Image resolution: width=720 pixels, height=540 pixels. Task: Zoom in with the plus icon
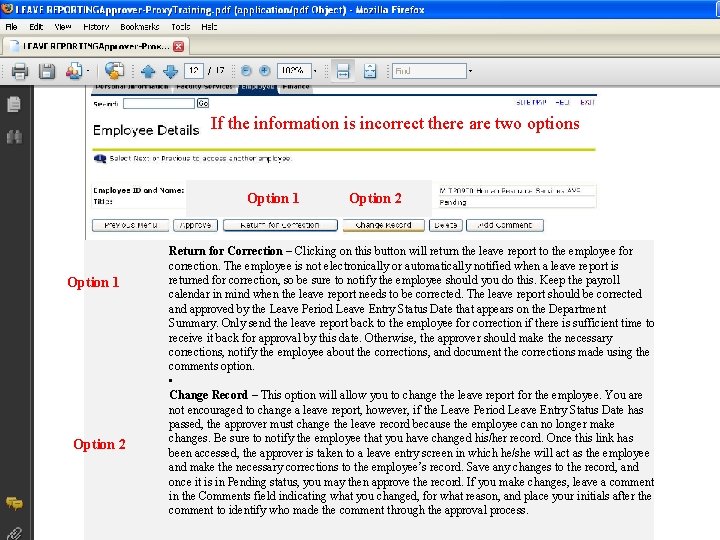pos(264,71)
